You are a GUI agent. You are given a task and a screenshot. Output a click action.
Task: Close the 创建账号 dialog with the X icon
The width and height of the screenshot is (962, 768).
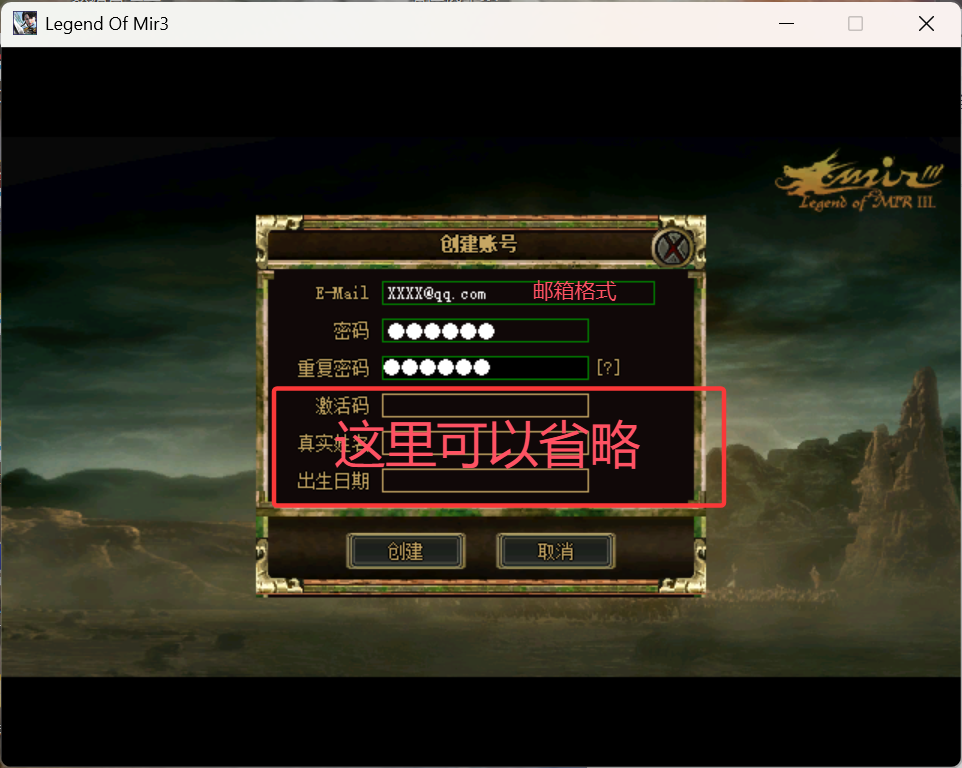(x=674, y=248)
